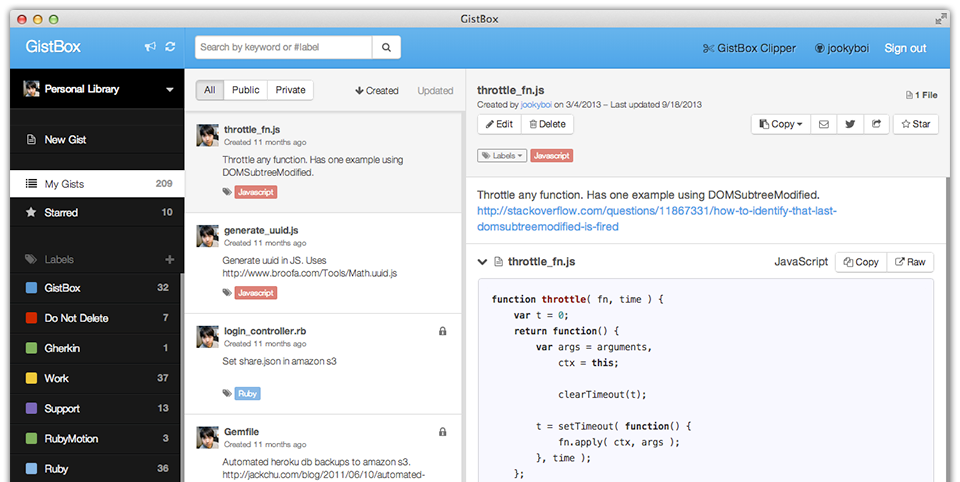Create a New Gist
The height and width of the screenshot is (482, 960).
[97, 140]
